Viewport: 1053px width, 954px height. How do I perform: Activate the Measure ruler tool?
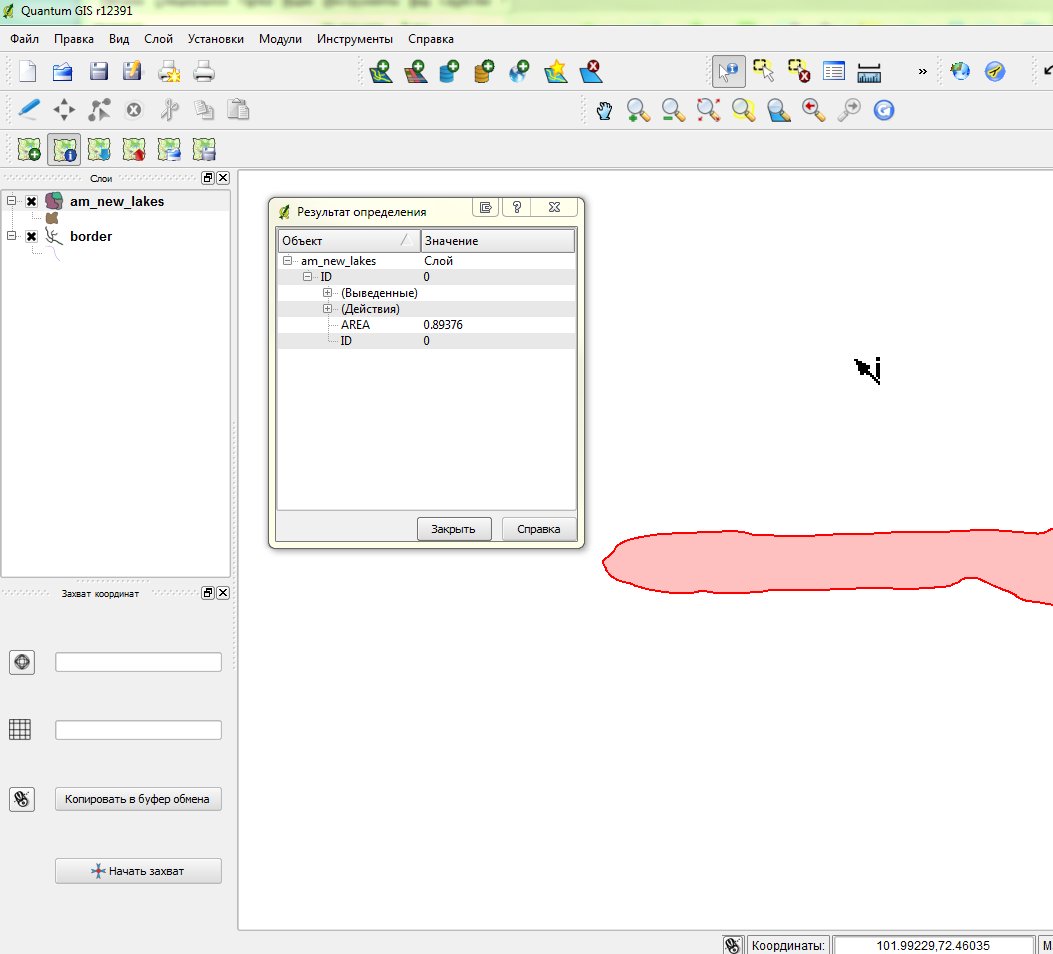click(x=869, y=71)
